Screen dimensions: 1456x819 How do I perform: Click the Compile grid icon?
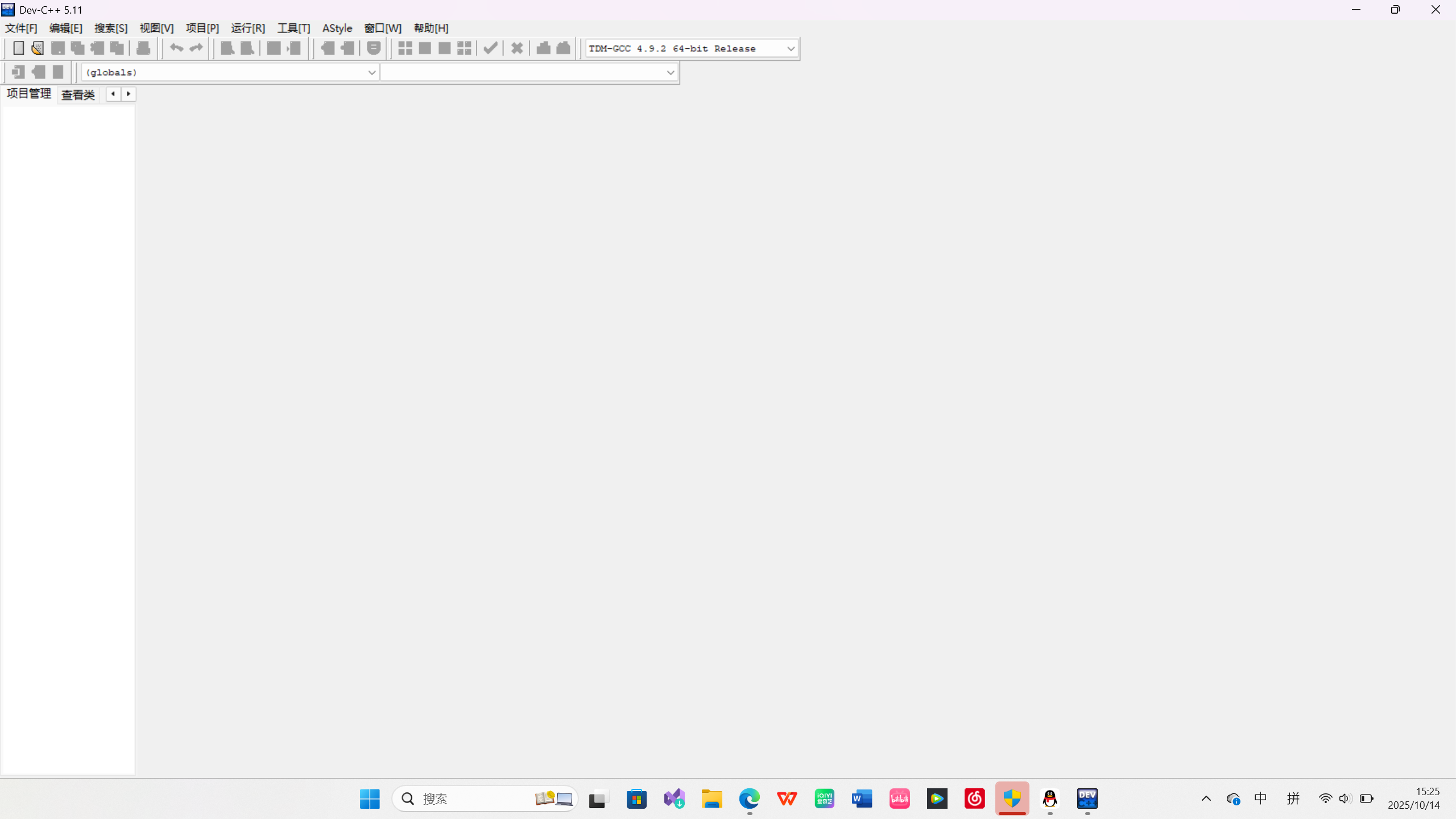click(405, 48)
